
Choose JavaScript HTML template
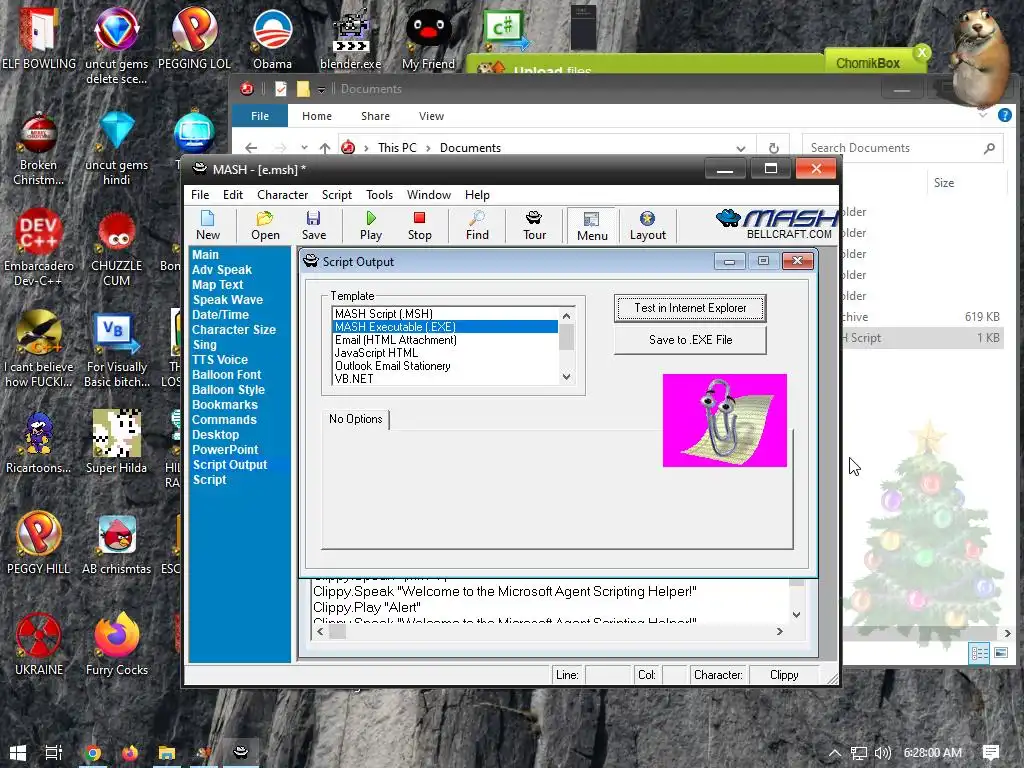[445, 353]
